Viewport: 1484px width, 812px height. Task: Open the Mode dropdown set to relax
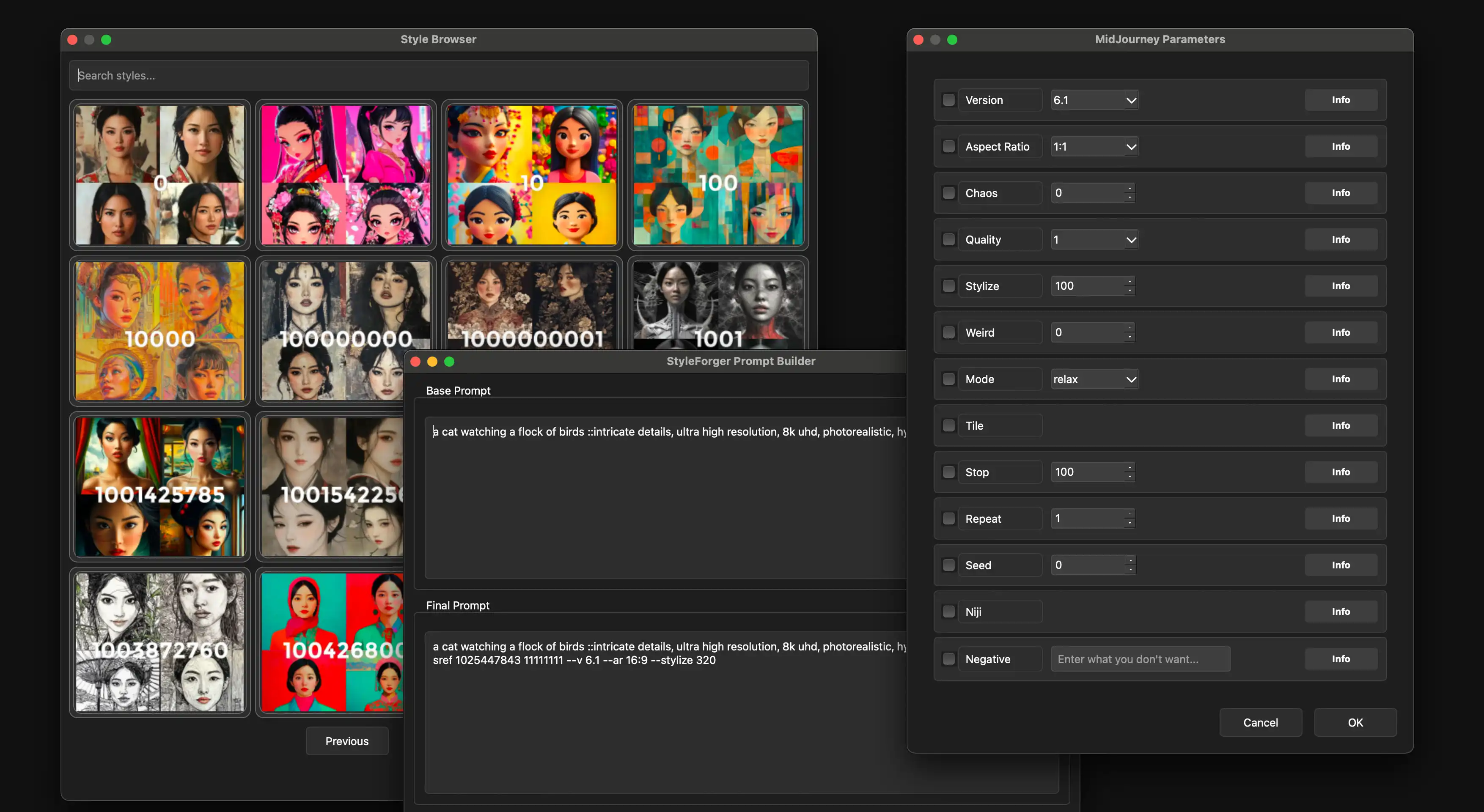1094,379
